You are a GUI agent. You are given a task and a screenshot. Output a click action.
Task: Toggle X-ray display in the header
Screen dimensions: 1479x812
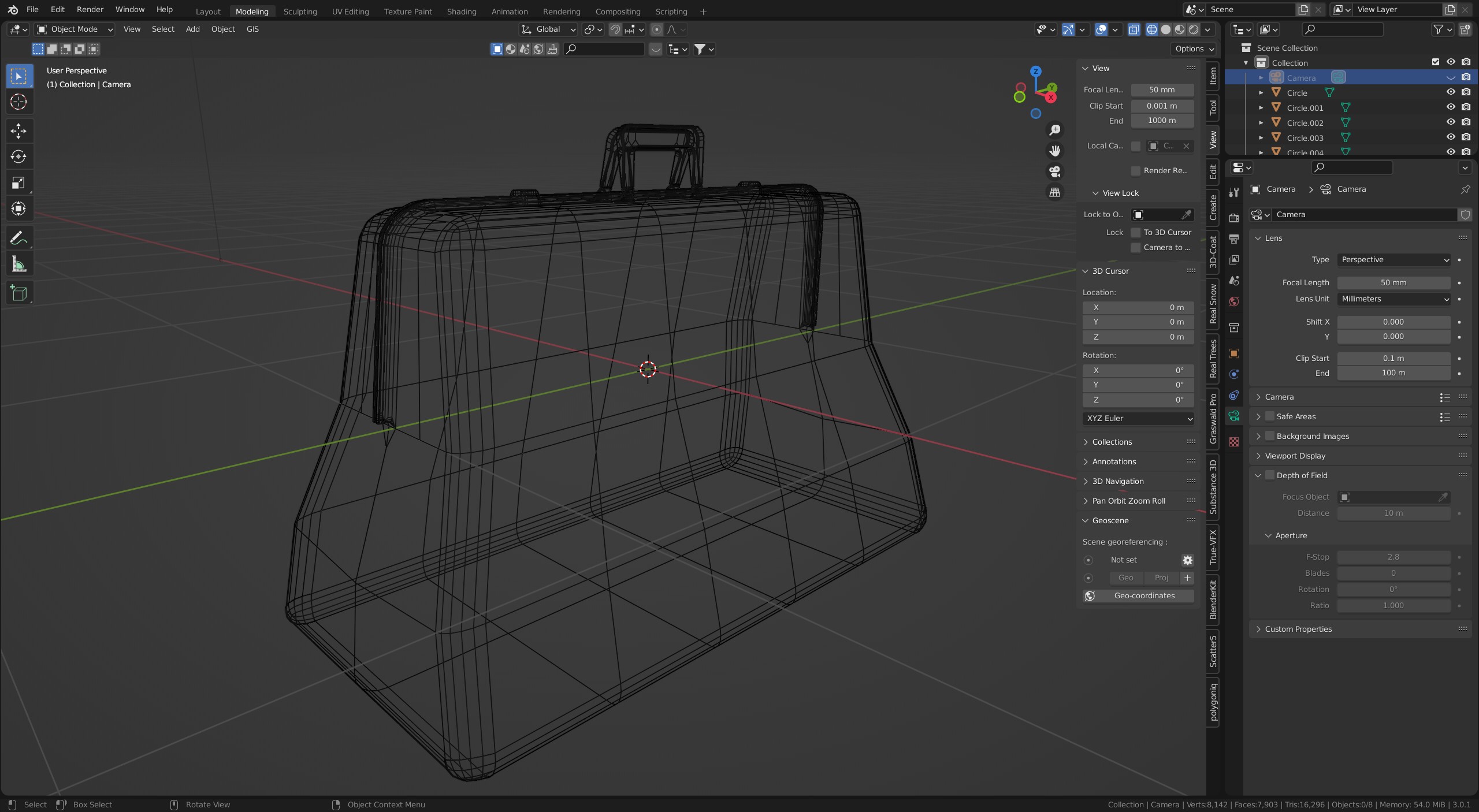[1134, 29]
